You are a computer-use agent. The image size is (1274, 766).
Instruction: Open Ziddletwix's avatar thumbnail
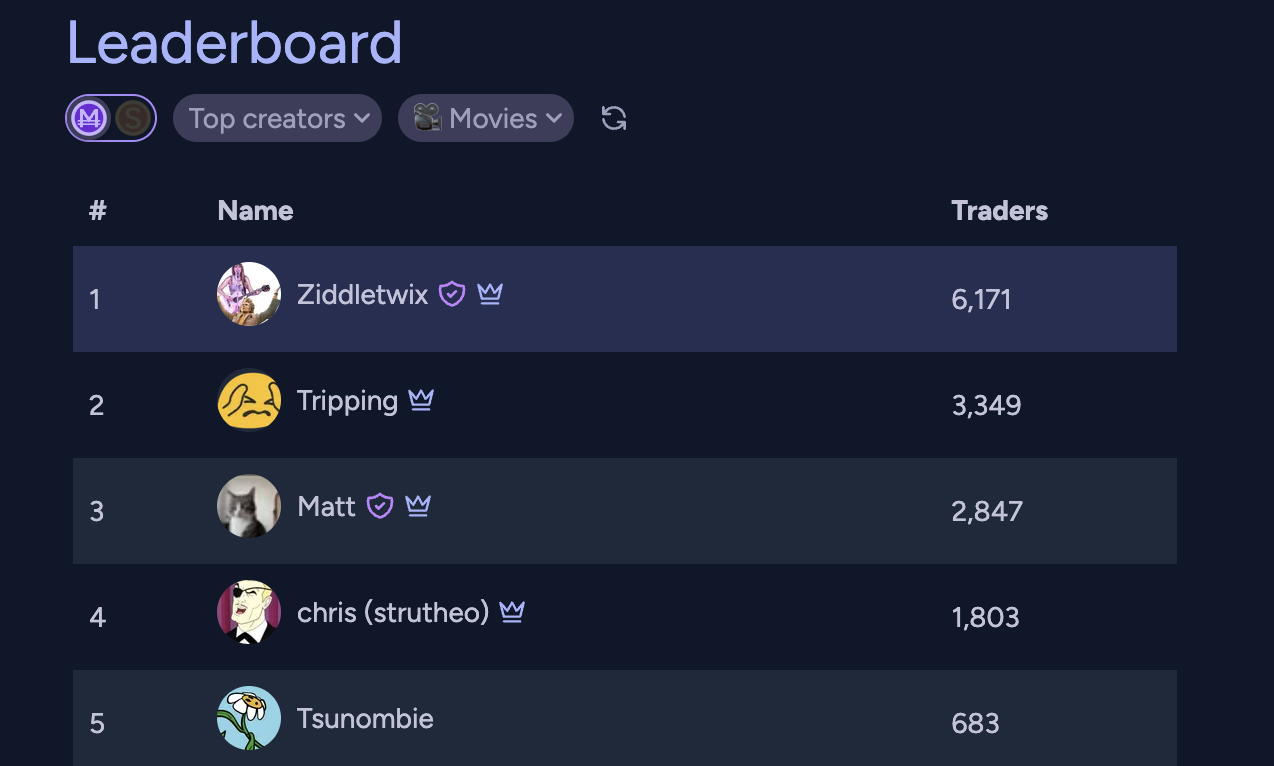(249, 294)
